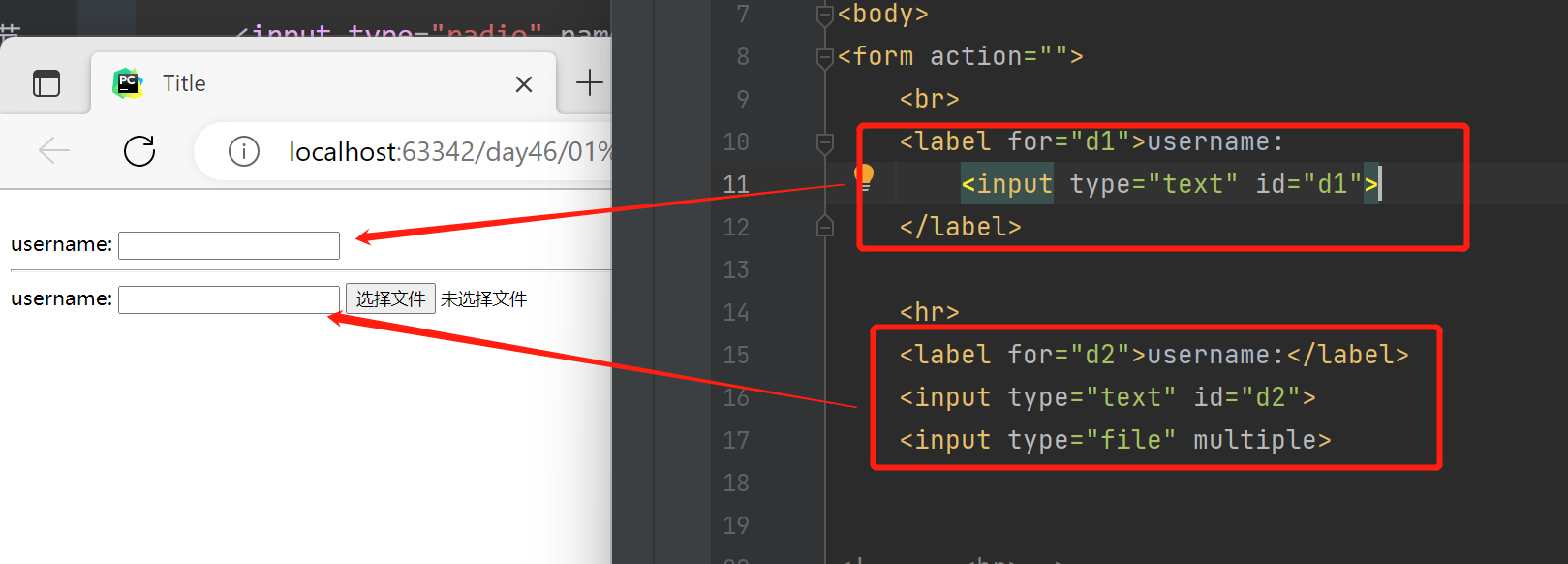Click the input type file code line
The width and height of the screenshot is (1568, 564).
(1115, 440)
